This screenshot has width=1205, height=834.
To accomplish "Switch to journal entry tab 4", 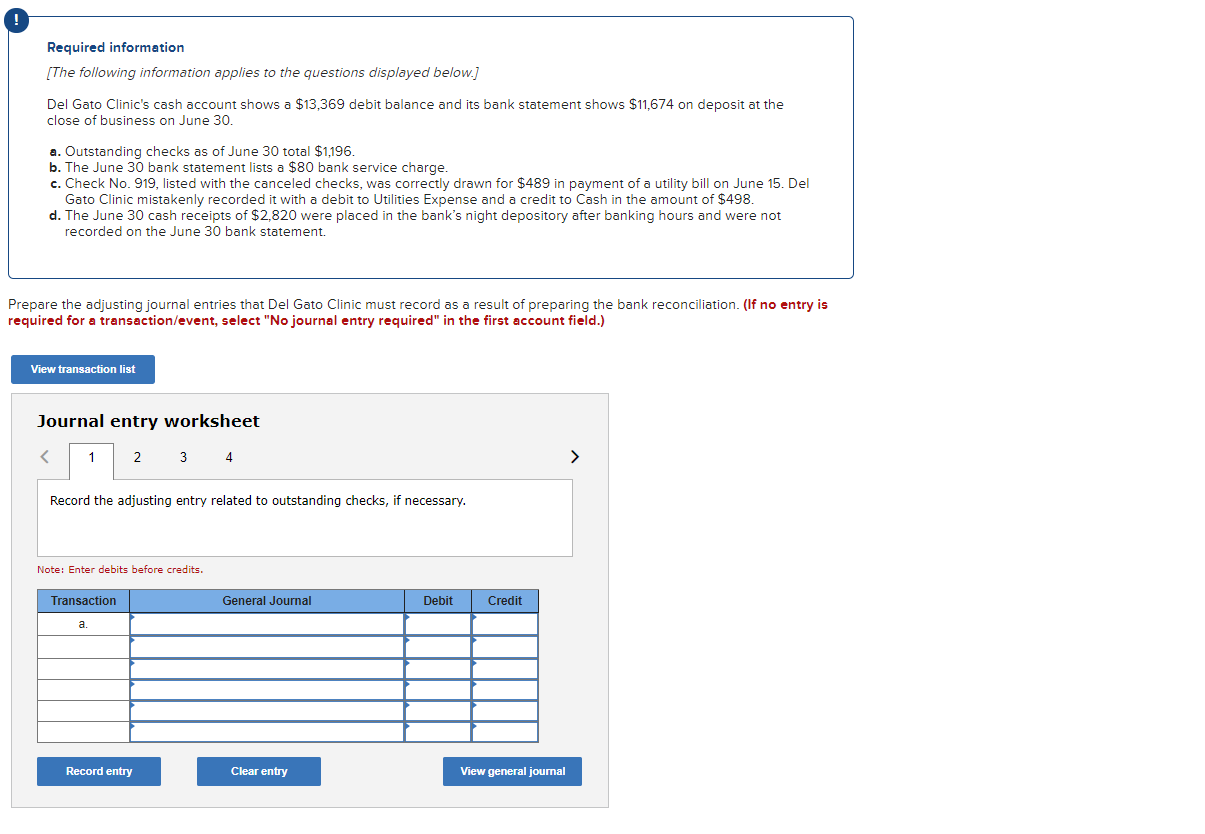I will [229, 458].
